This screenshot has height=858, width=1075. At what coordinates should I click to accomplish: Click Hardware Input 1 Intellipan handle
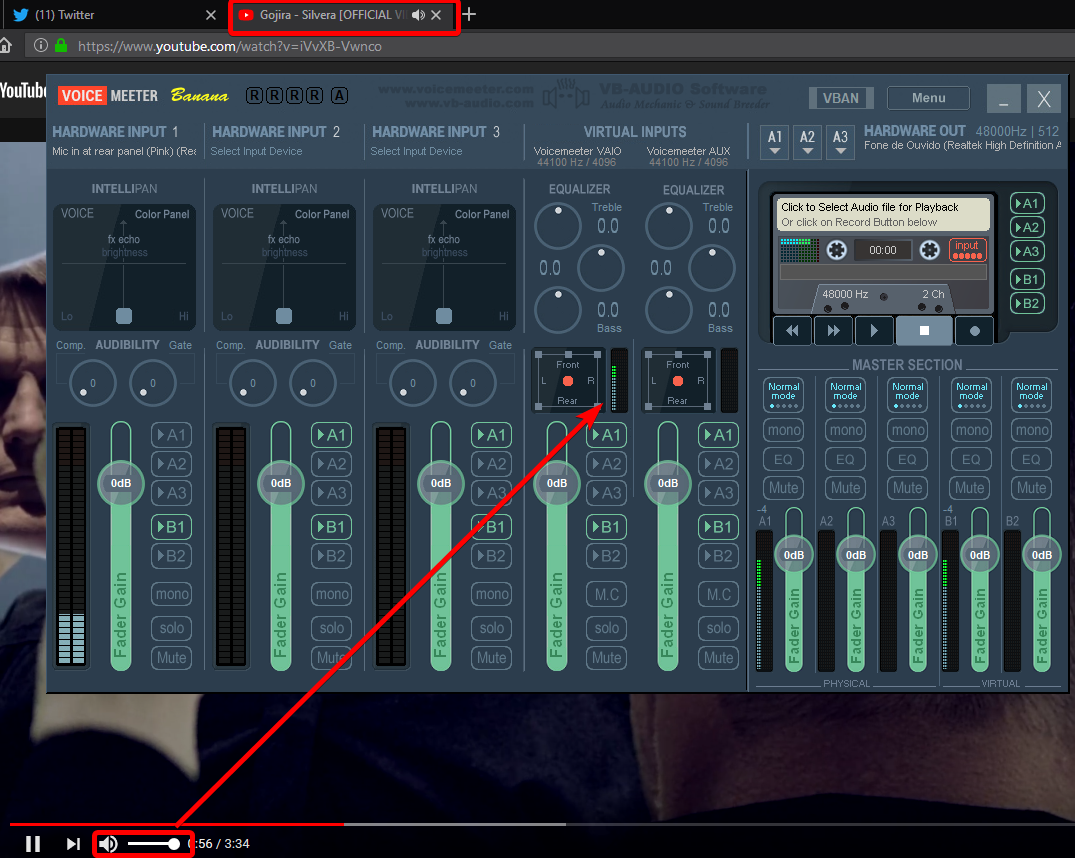(124, 315)
